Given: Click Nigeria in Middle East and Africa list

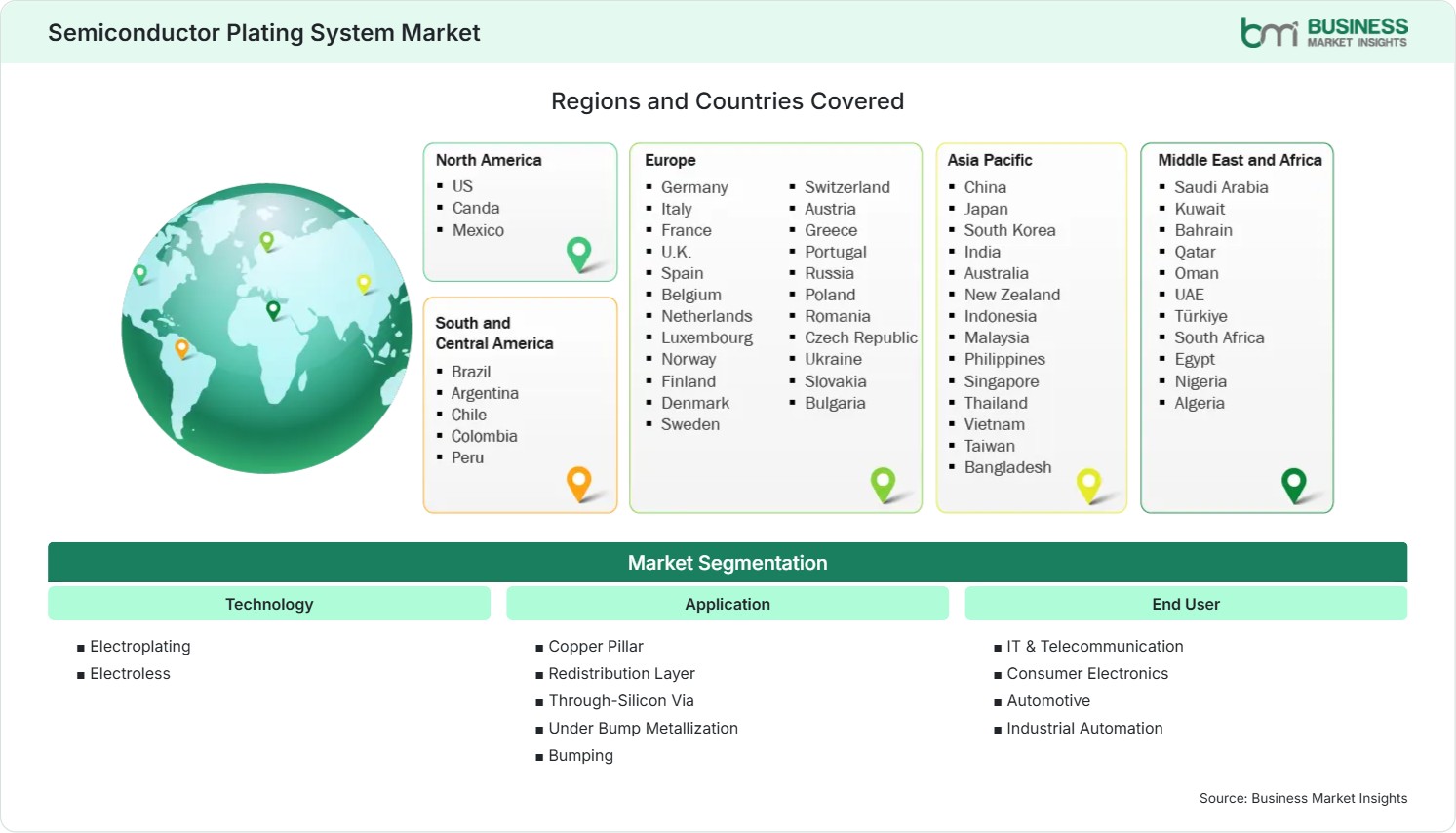Looking at the screenshot, I should [1200, 381].
